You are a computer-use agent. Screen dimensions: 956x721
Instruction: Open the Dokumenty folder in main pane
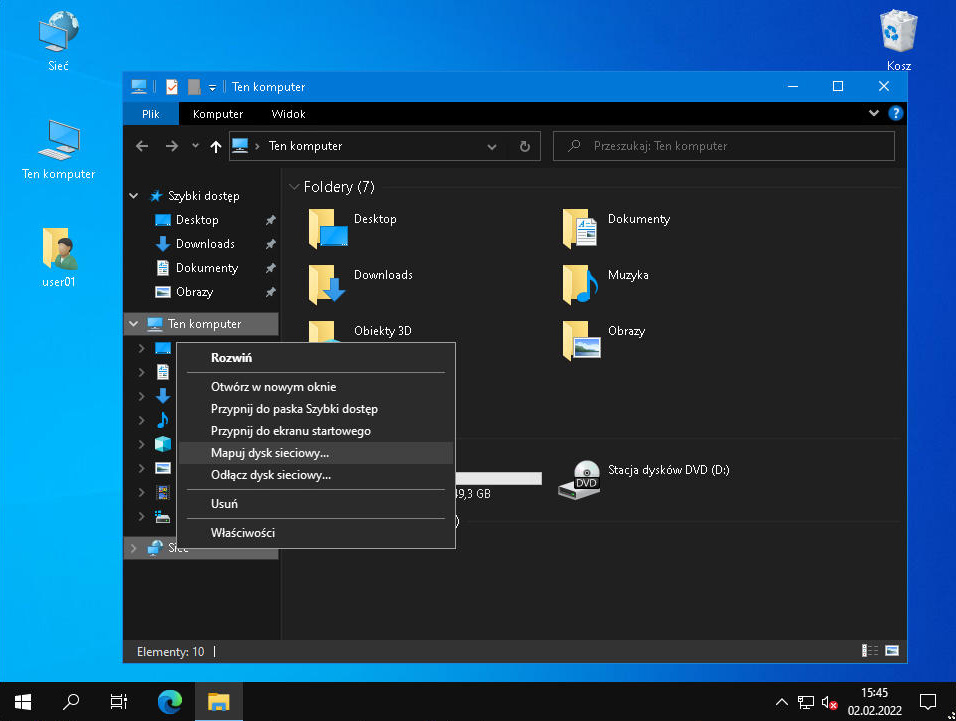tap(581, 228)
